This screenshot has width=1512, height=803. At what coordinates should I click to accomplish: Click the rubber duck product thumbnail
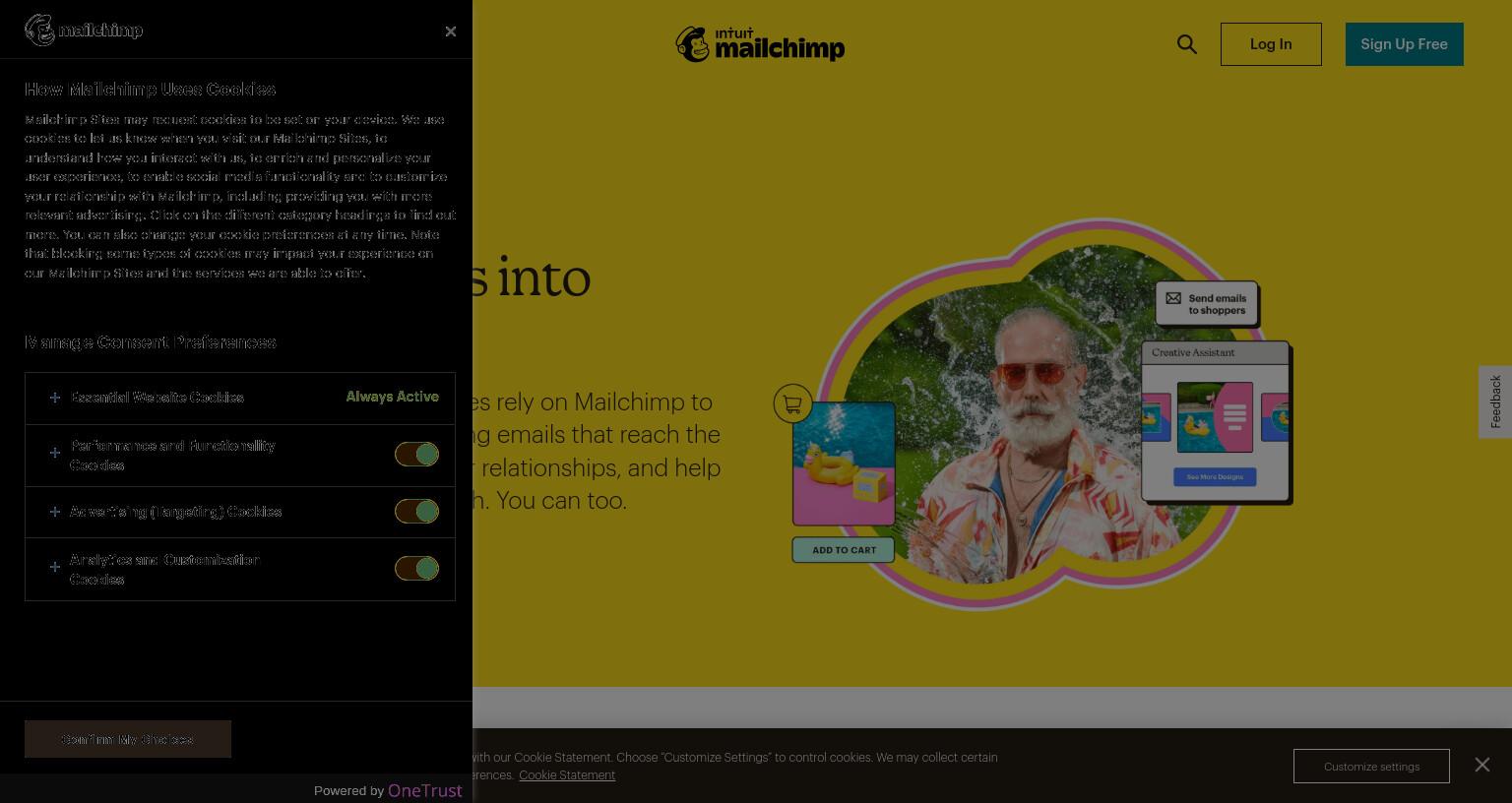(x=844, y=463)
